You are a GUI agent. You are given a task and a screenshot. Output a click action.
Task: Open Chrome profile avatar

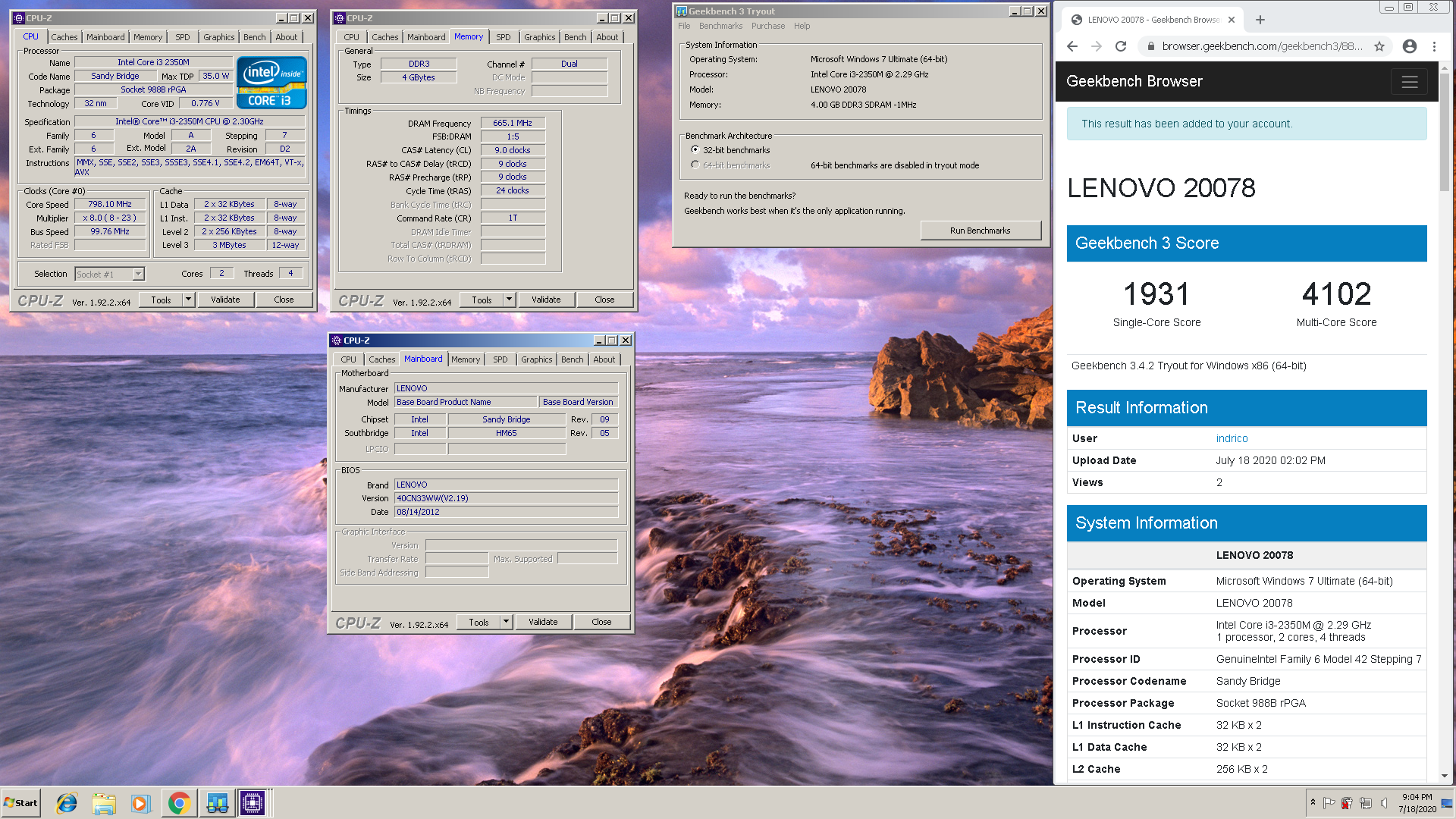click(1409, 46)
